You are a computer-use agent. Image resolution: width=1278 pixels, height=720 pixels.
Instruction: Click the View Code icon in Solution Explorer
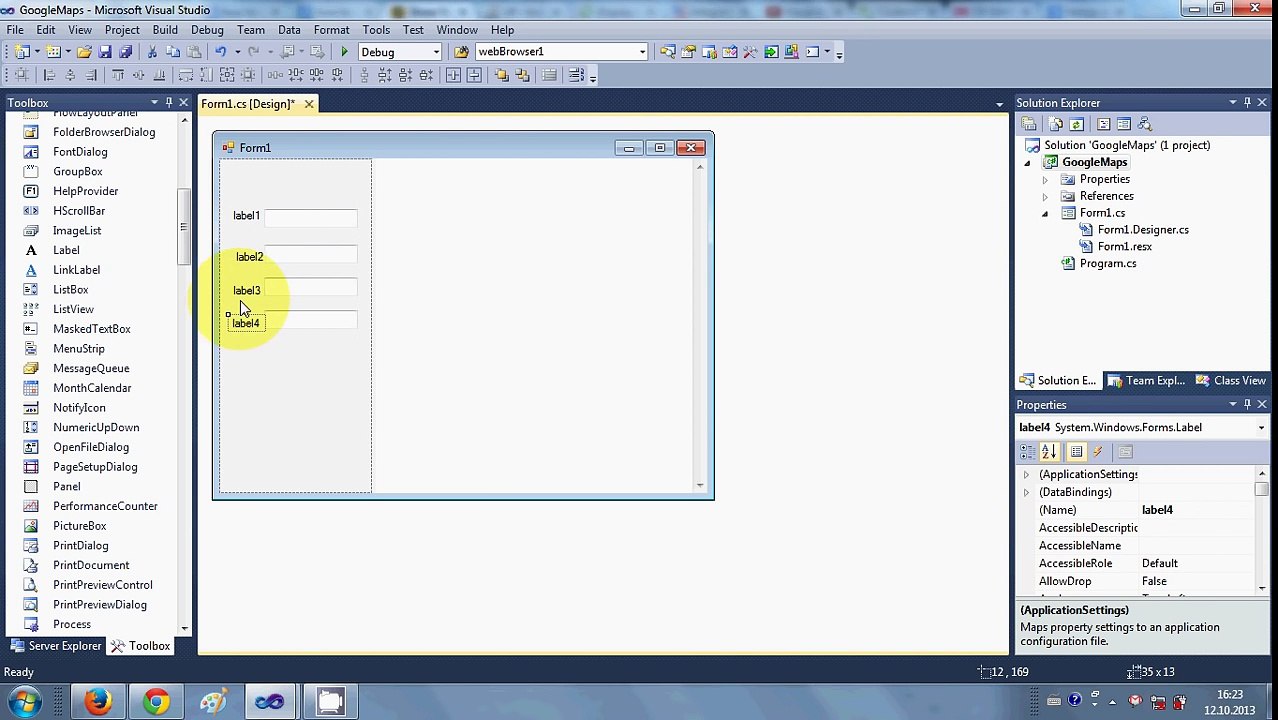1103,124
